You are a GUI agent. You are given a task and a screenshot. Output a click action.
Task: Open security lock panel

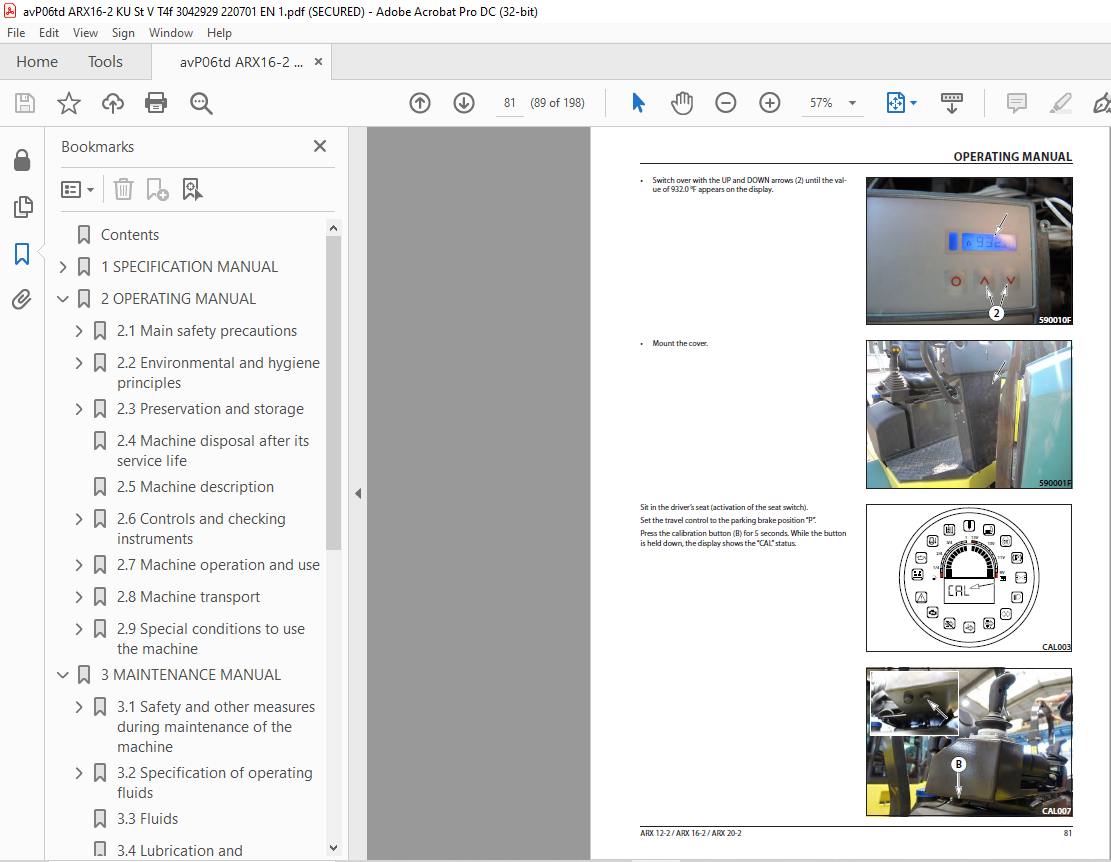[x=22, y=161]
